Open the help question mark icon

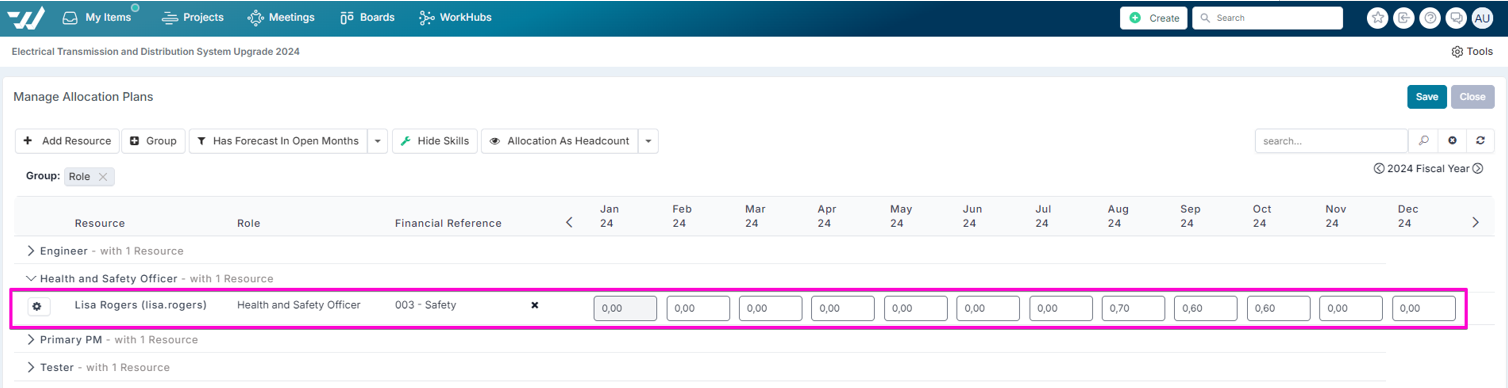1430,18
